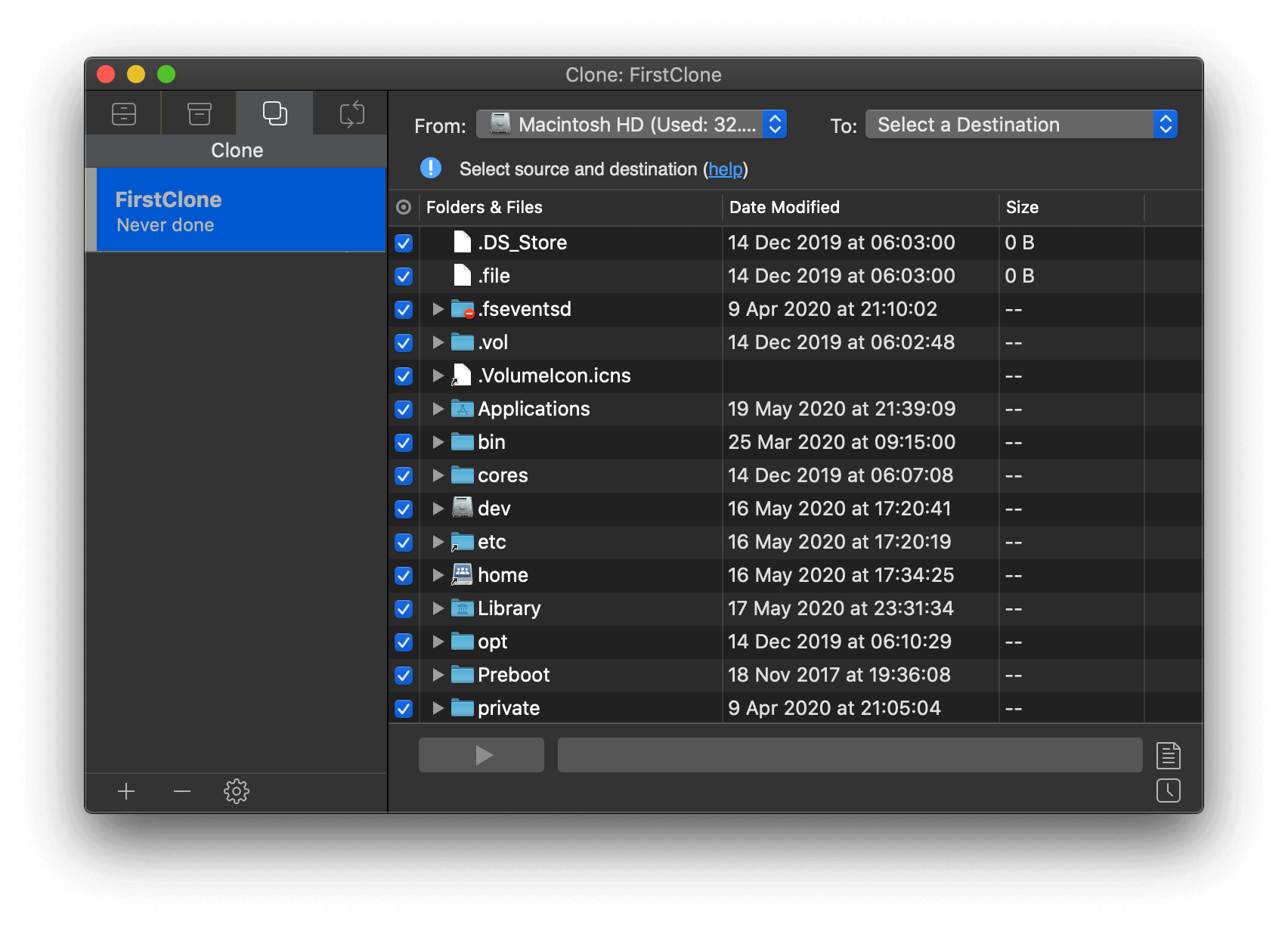Uncheck the .VolumeIcon.icns checkbox
Screen dimensions: 1288x925
pyautogui.click(x=404, y=376)
